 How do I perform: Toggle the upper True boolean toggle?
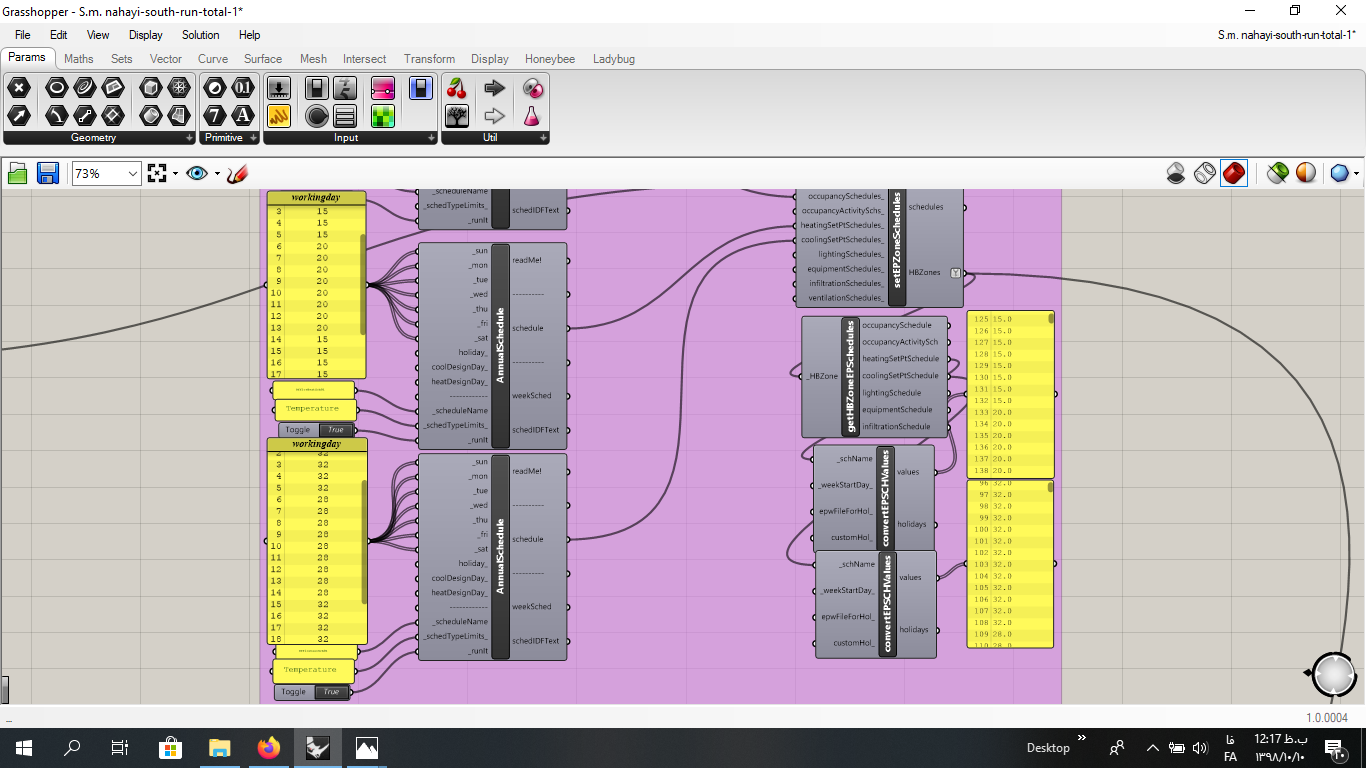point(335,430)
